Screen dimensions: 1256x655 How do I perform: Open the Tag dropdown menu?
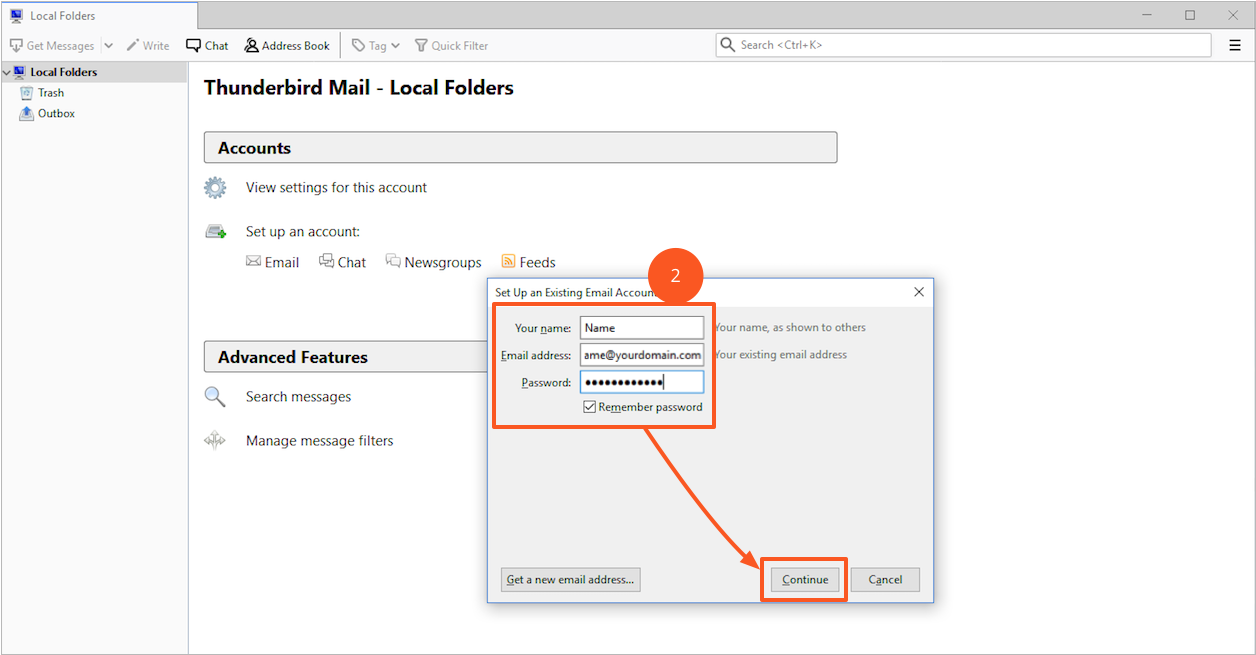coord(376,46)
